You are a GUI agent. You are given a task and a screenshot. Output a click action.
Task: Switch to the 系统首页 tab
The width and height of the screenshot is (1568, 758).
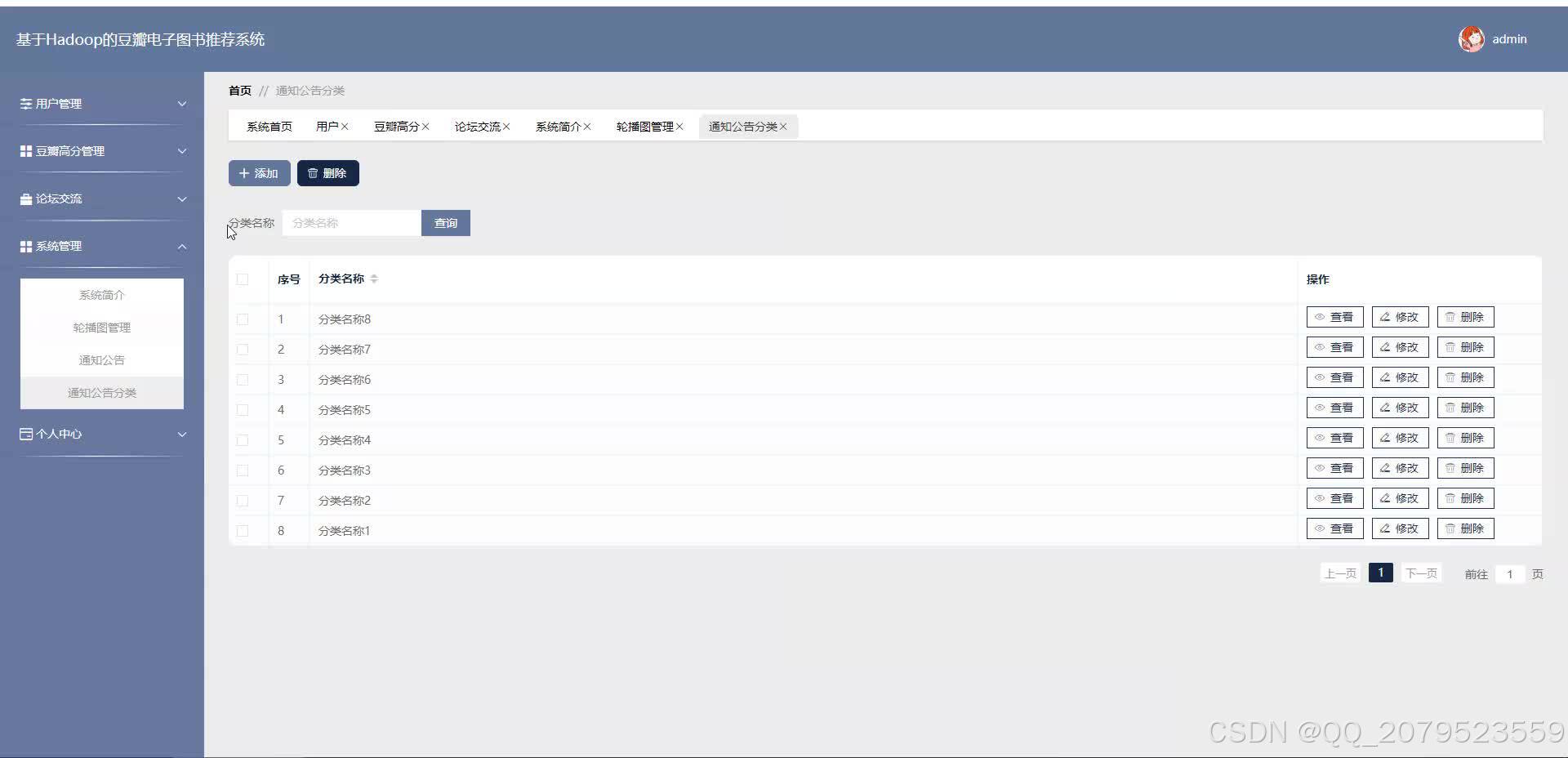click(x=269, y=126)
